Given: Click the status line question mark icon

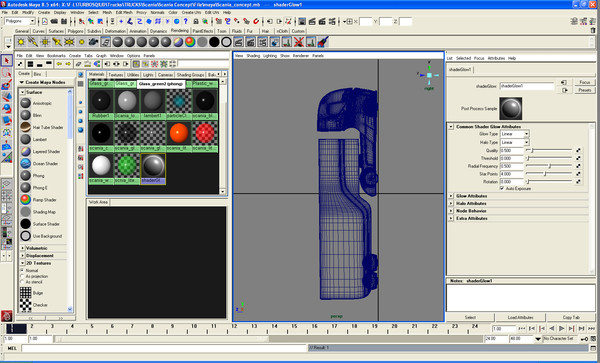Looking at the screenshot, I should [186, 21].
